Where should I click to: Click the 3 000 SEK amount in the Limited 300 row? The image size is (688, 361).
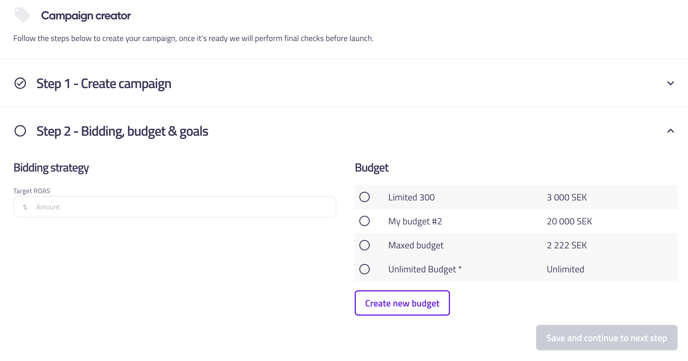click(x=566, y=197)
